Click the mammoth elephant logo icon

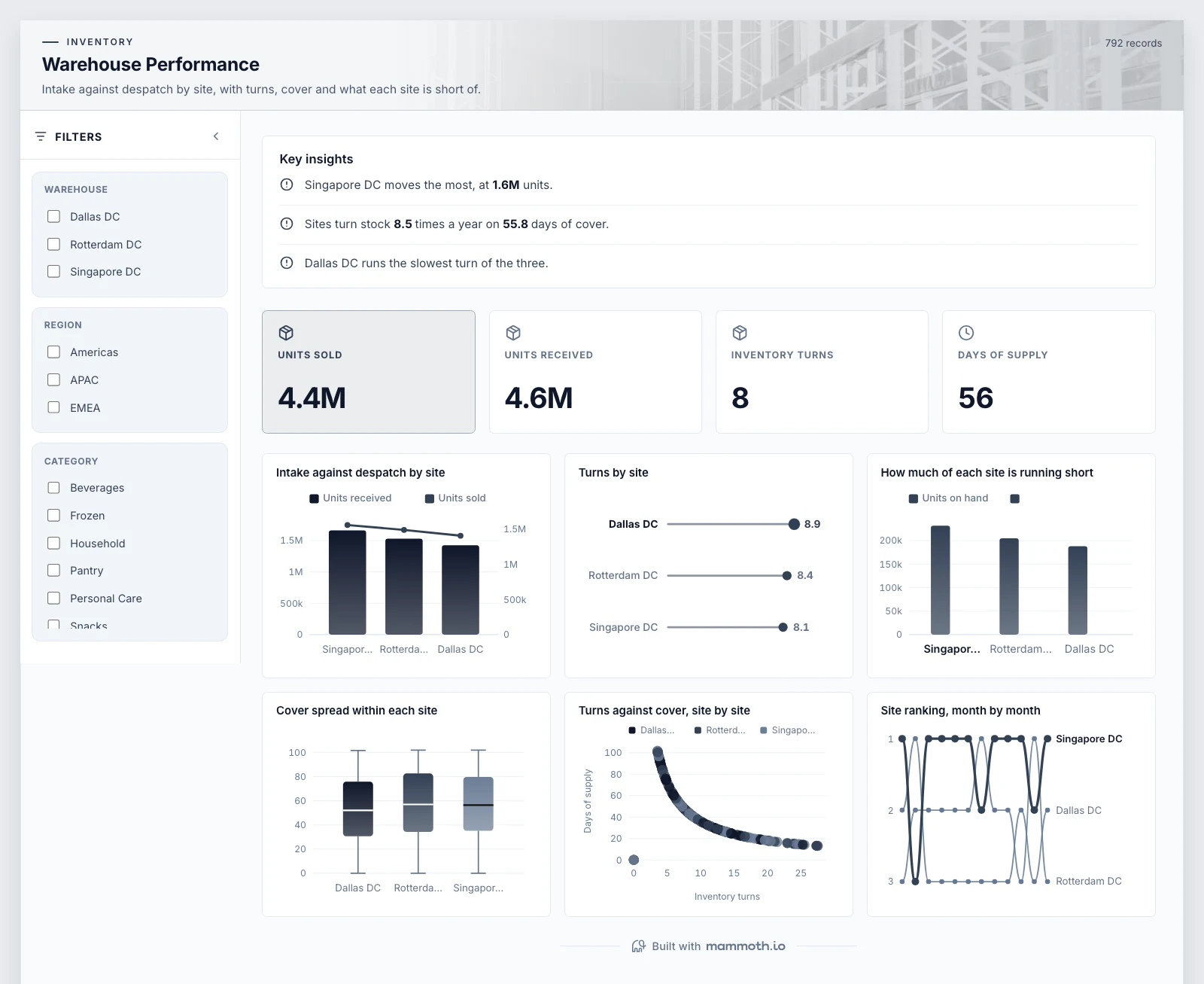[x=638, y=946]
